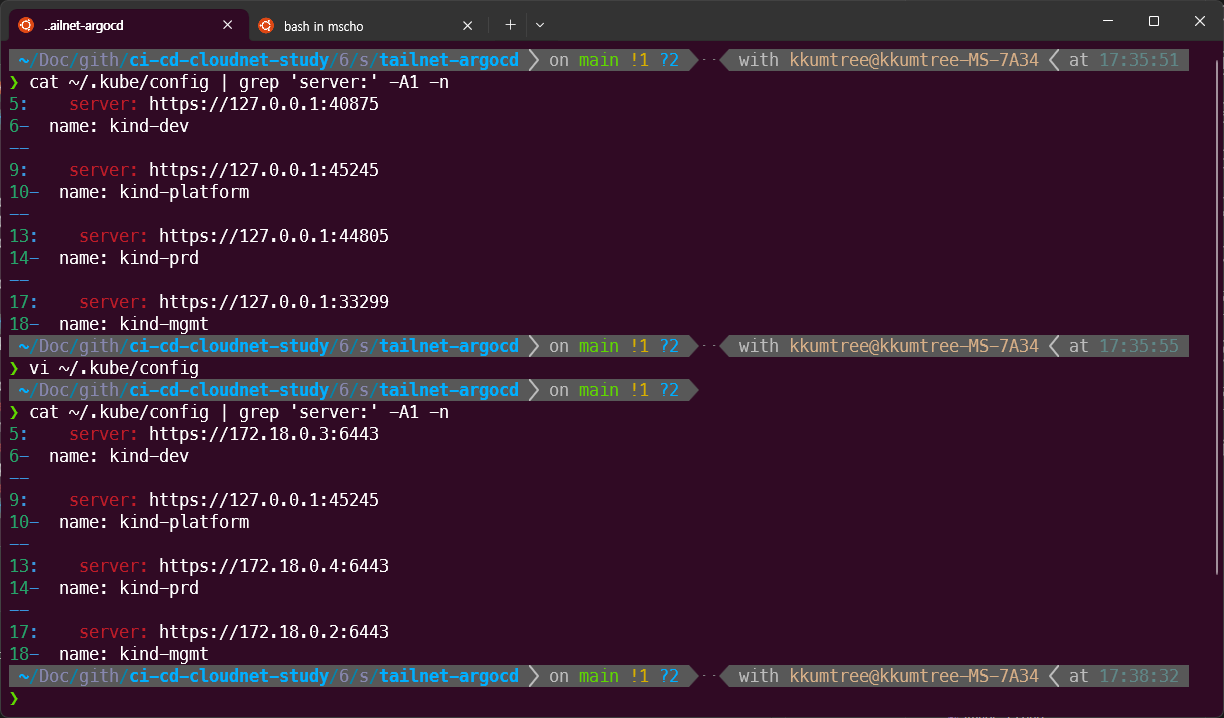
Task: Minimize the terminal window
Action: 1108,21
